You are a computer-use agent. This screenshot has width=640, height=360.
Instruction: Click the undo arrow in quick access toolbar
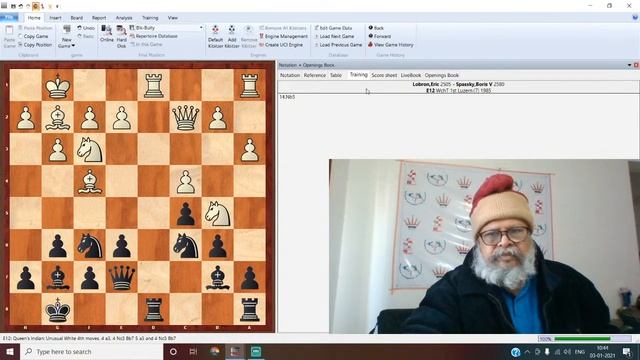coord(20,6)
